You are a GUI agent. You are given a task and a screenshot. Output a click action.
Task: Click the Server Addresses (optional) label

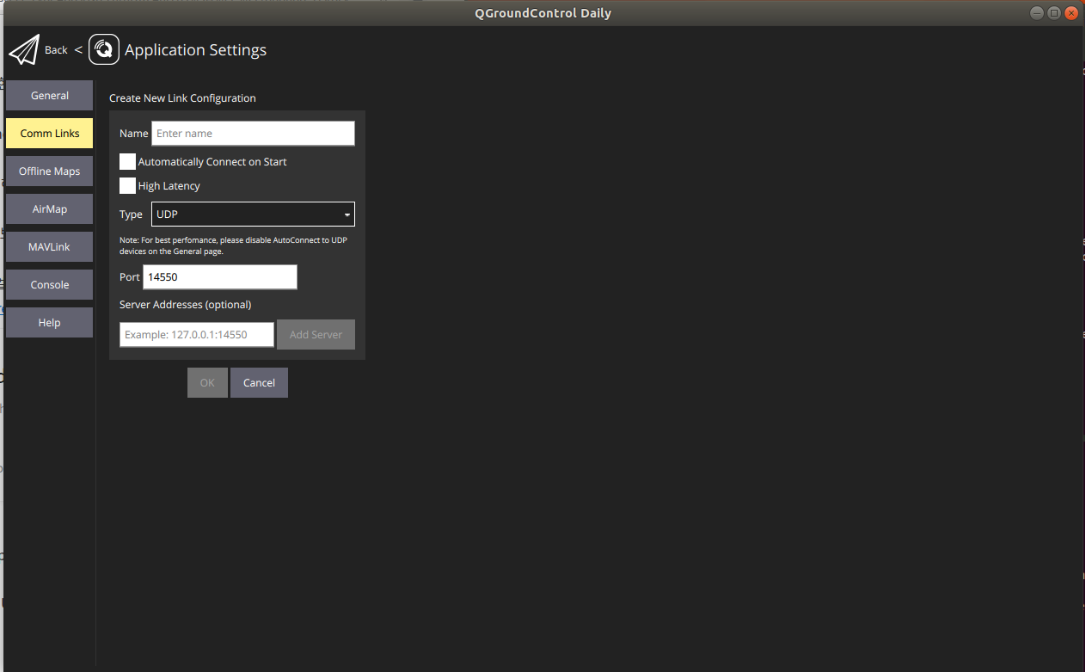coord(185,305)
